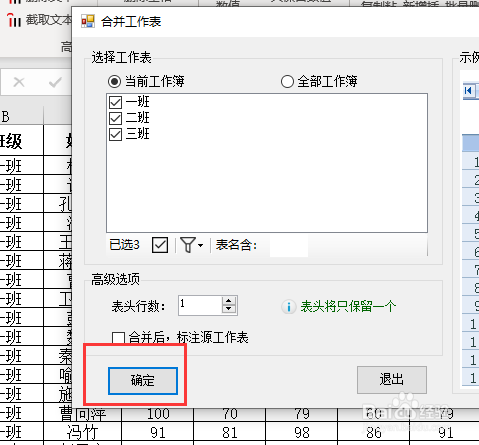Screen dimensions: 479x445
Task: Click the info icon beside 表头将只保留一个
Action: tap(289, 307)
